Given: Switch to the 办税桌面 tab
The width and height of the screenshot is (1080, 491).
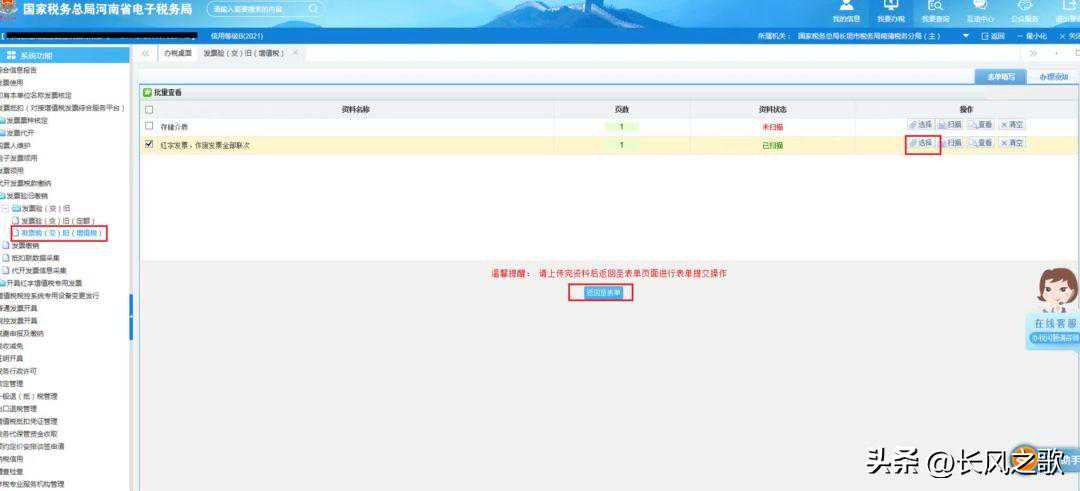Looking at the screenshot, I should pyautogui.click(x=176, y=53).
